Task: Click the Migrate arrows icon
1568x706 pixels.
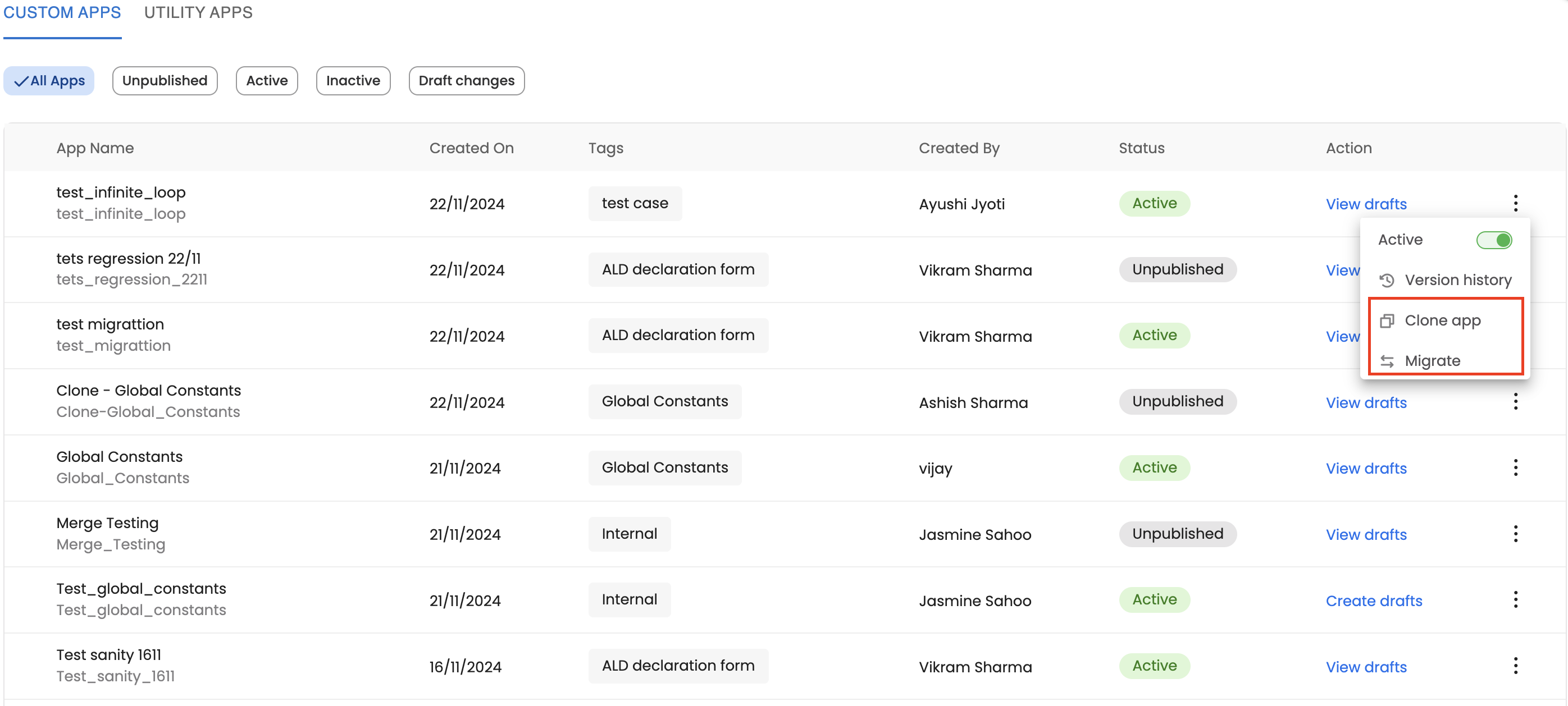Action: 1387,361
